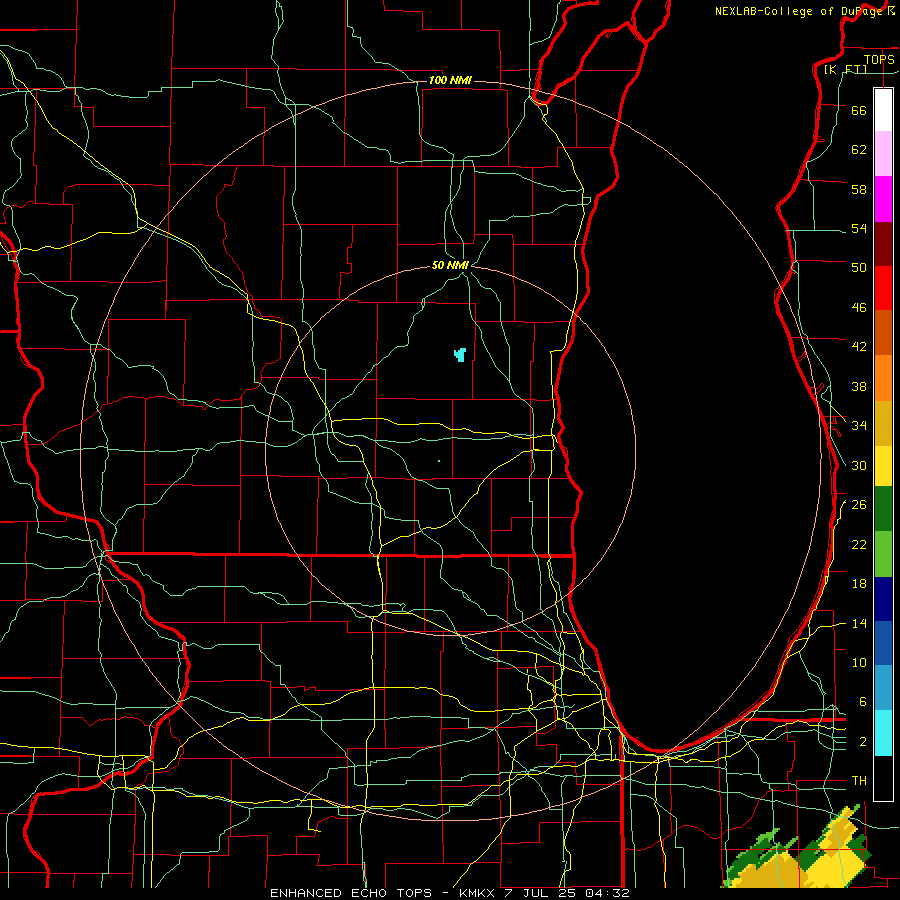Click the "18" legend value
This screenshot has height=900, width=900.
click(x=859, y=584)
